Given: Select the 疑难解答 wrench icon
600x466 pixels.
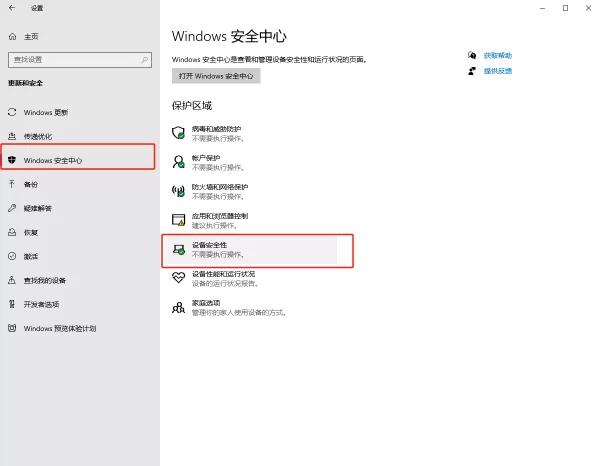Looking at the screenshot, I should pyautogui.click(x=12, y=208).
